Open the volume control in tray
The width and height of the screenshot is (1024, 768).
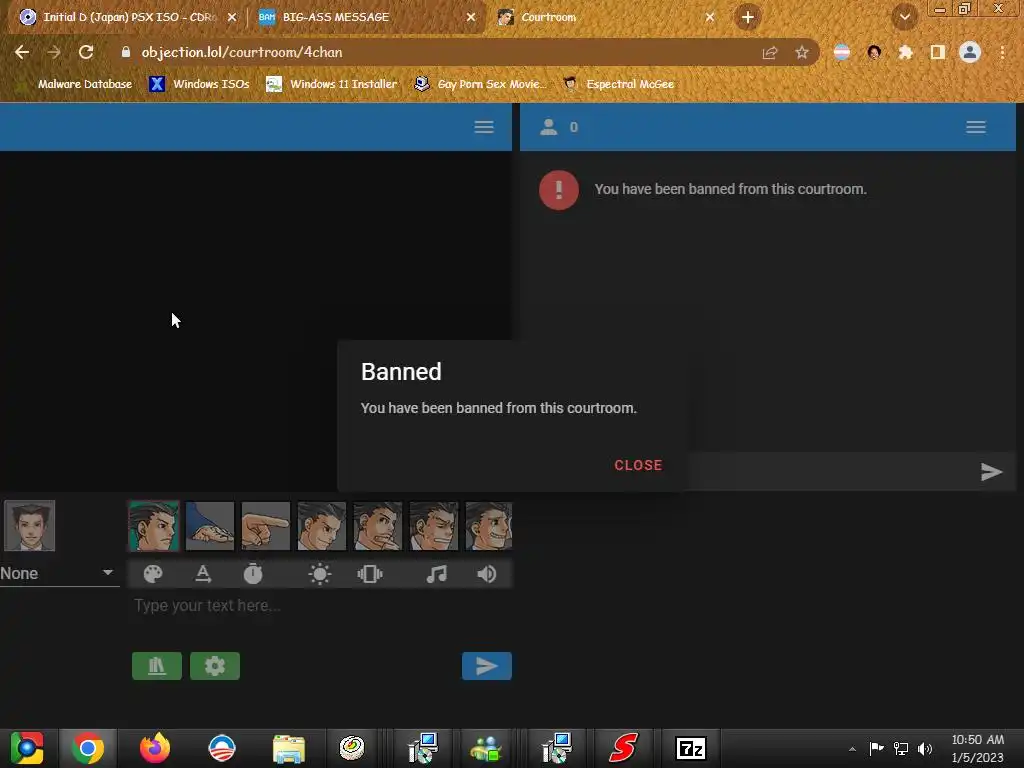point(925,749)
